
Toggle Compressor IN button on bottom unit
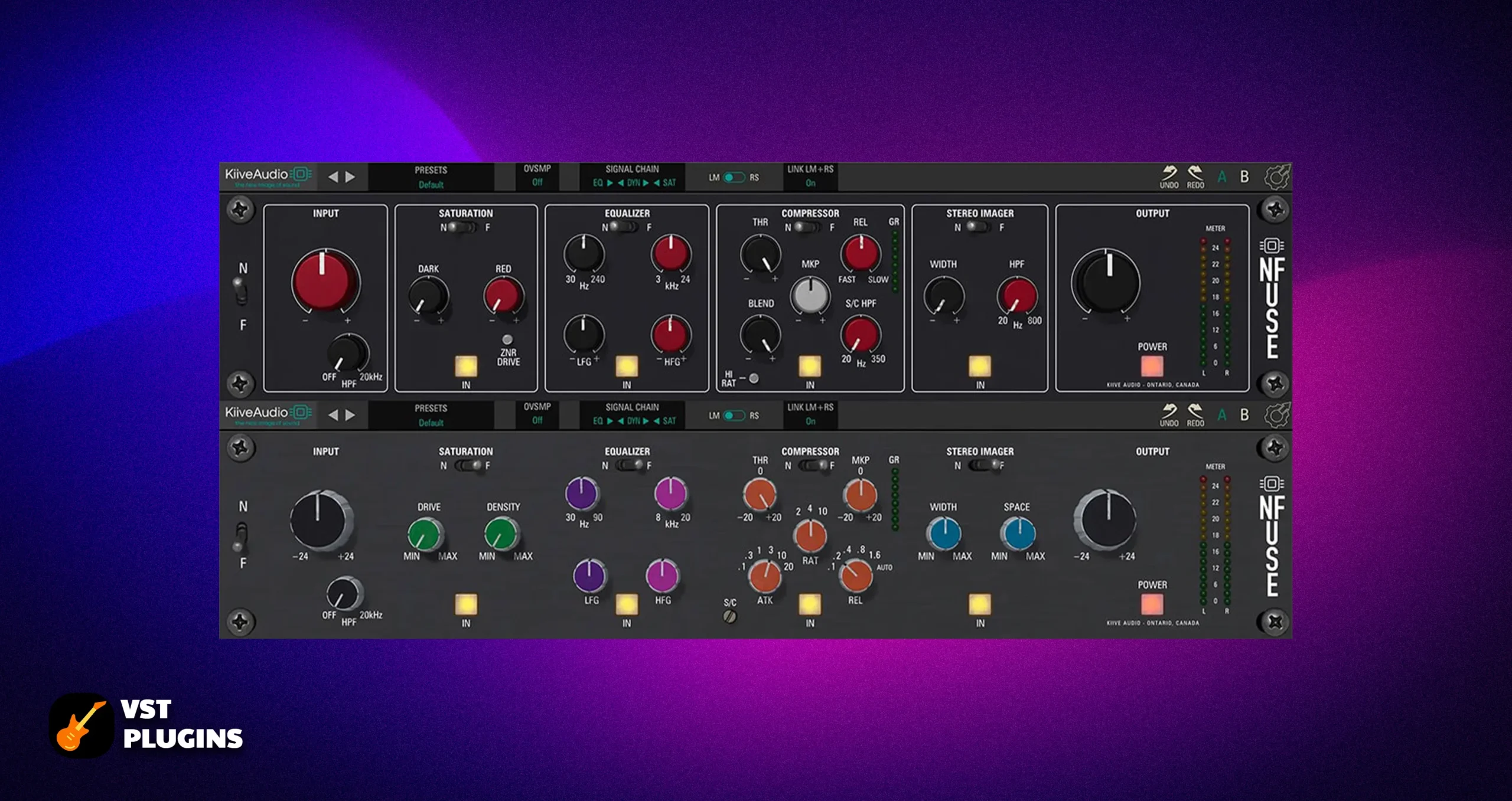coord(810,604)
